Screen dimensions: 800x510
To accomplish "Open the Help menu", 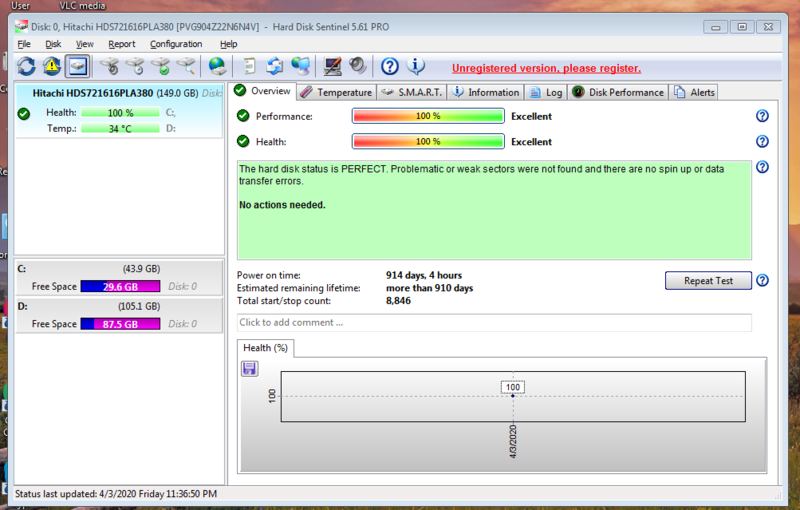I will (x=229, y=44).
